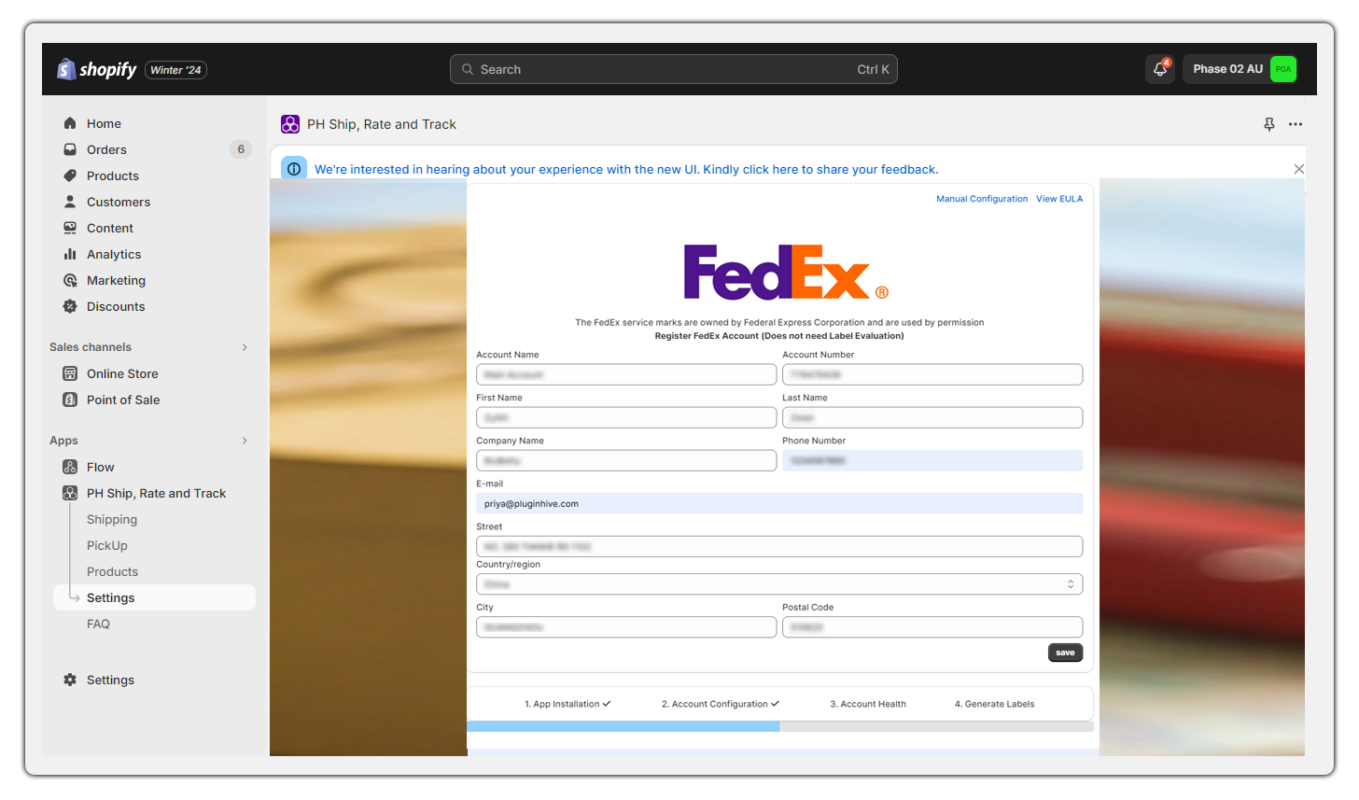Click the info icon in feedback banner
The width and height of the screenshot is (1359, 800).
(294, 169)
